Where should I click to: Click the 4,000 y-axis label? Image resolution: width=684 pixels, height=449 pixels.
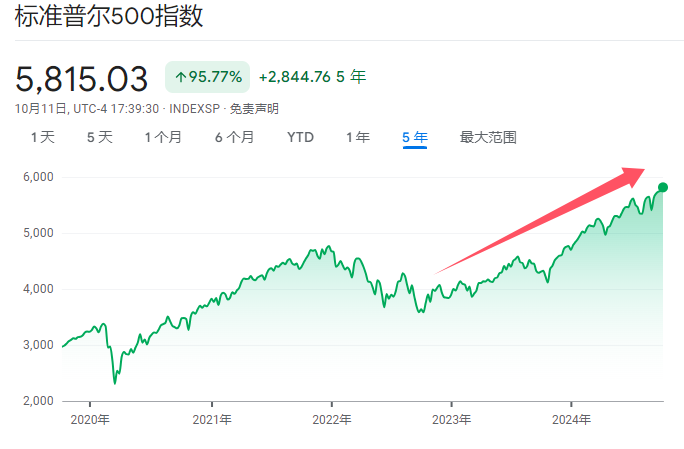coord(38,289)
